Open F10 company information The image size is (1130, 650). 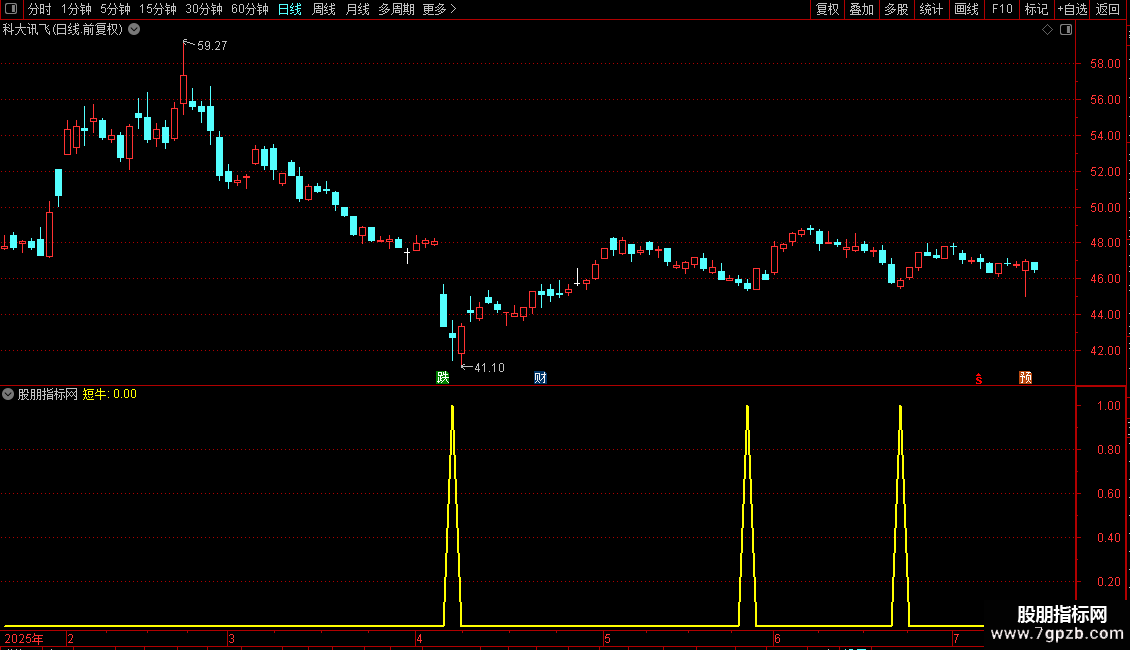pos(1002,9)
